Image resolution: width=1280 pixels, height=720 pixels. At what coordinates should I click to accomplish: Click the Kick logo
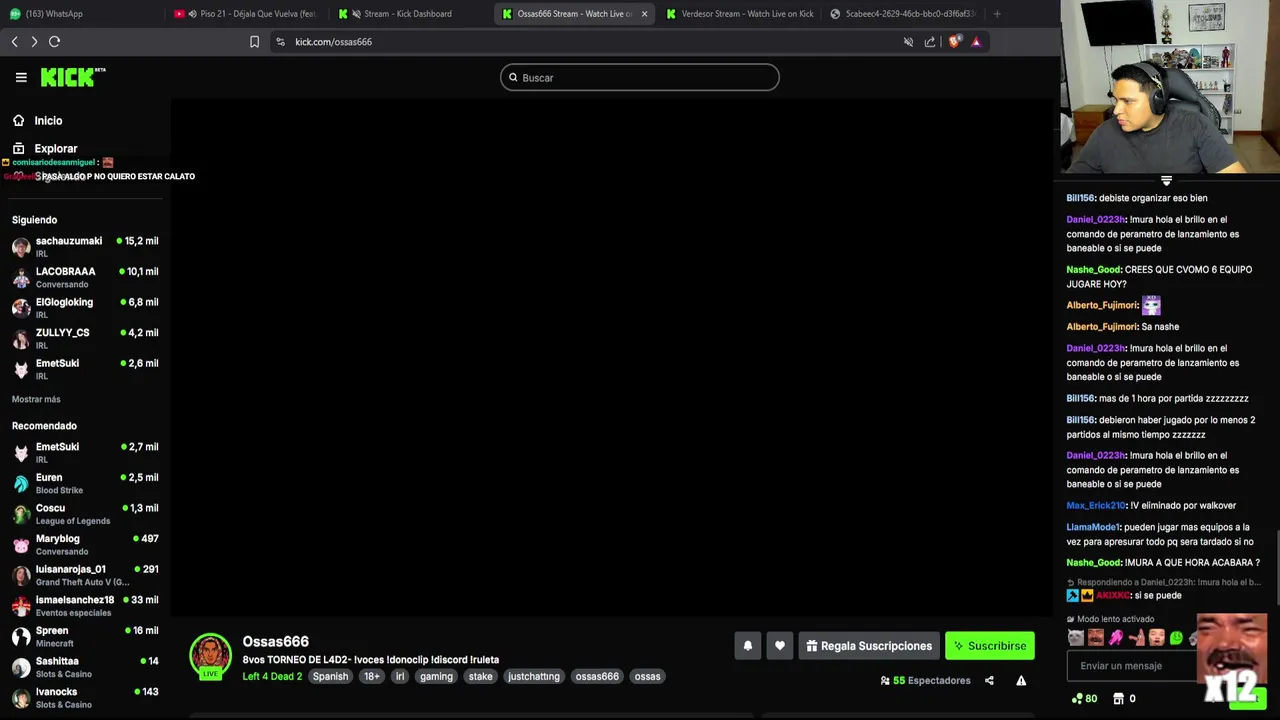pos(72,77)
